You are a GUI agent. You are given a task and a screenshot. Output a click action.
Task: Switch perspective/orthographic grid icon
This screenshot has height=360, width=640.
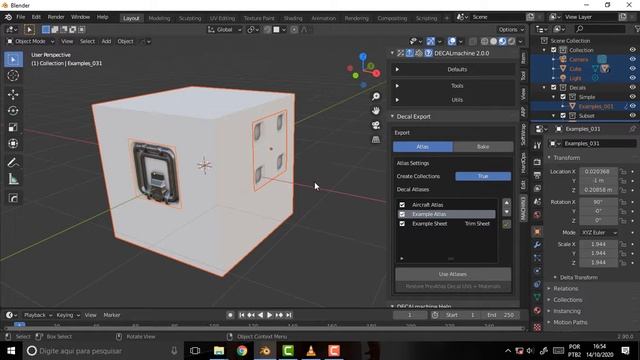pos(376,140)
